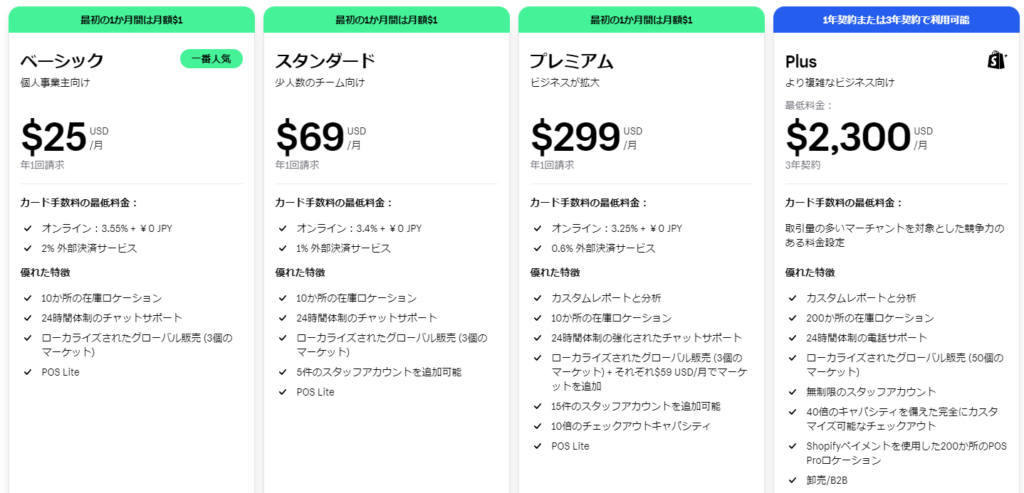Click the $299 price on プレミアム plan
The image size is (1024, 493).
point(575,136)
